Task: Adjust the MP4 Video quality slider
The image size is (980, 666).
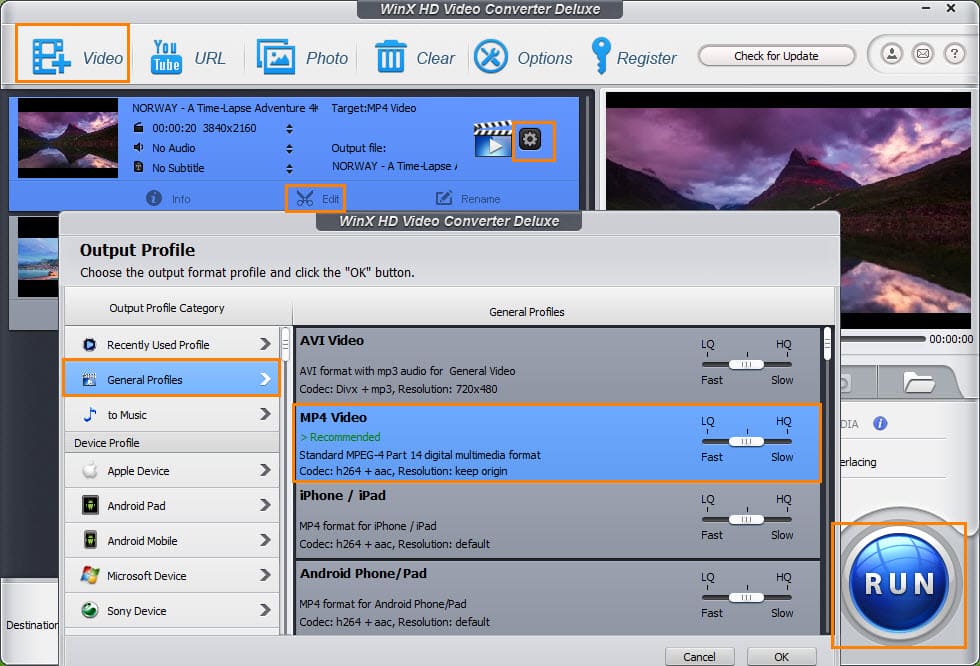Action: pyautogui.click(x=746, y=442)
